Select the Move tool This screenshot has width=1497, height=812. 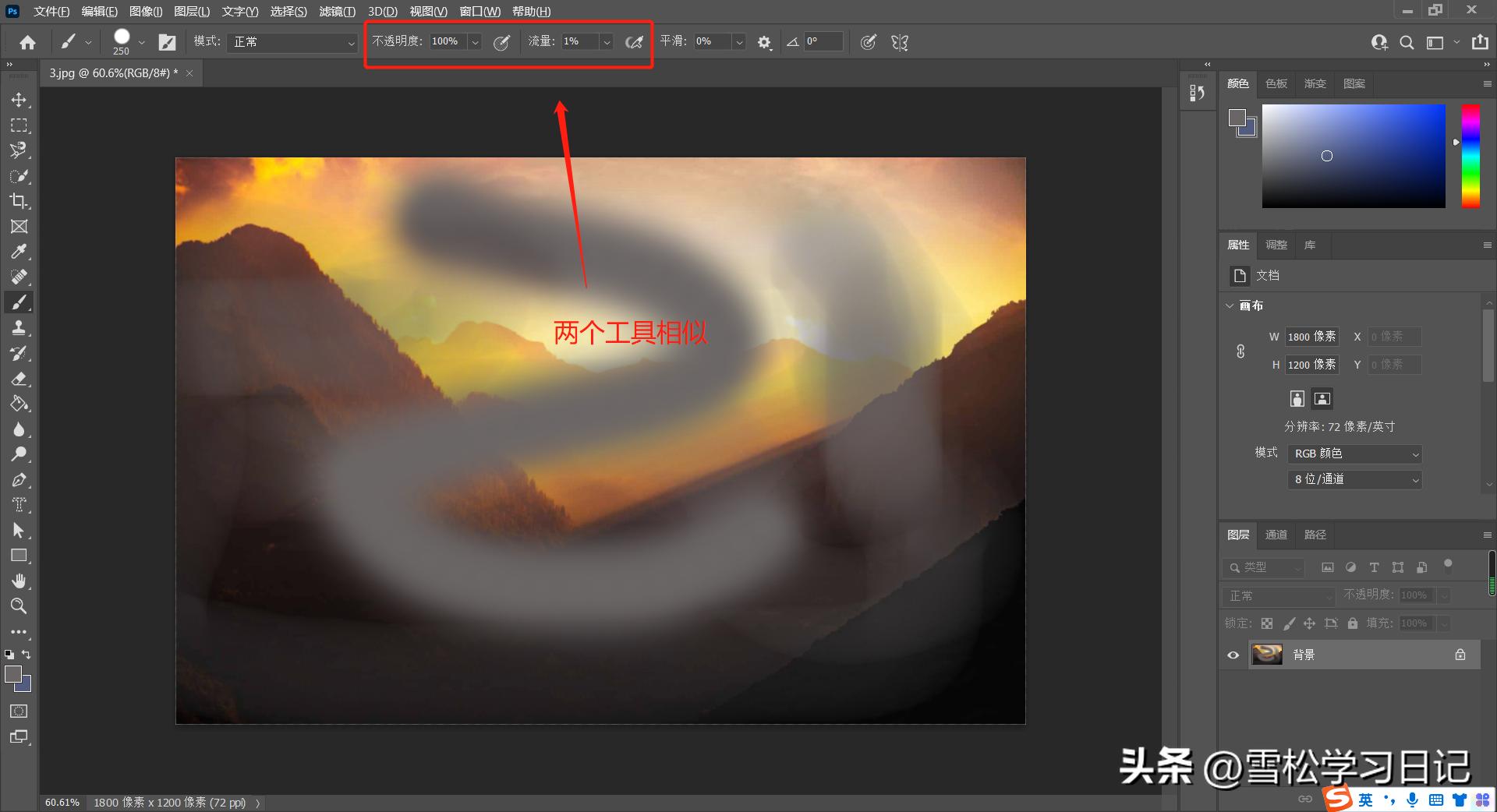pos(19,99)
